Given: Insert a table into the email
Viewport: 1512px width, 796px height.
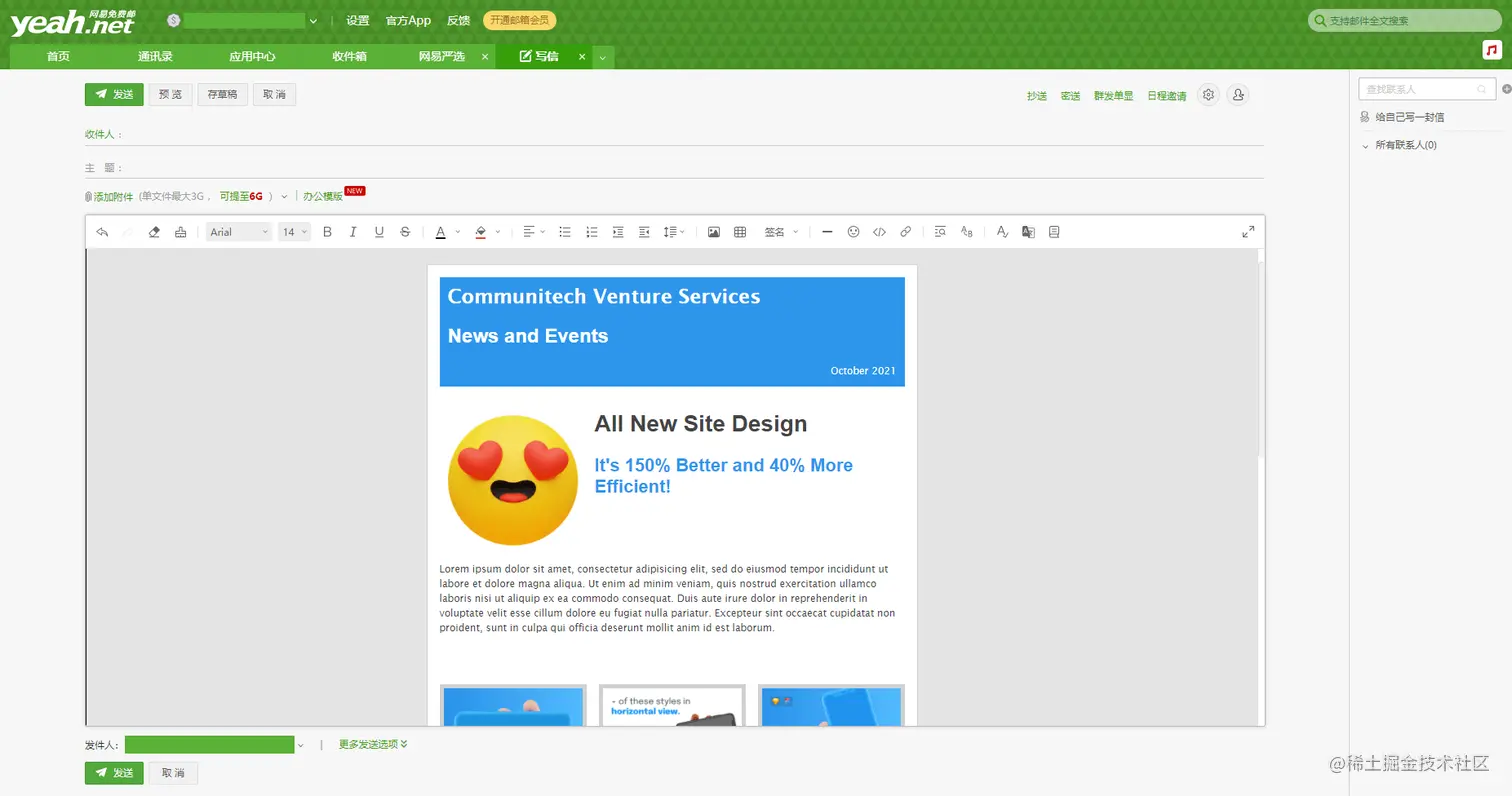Looking at the screenshot, I should point(740,232).
